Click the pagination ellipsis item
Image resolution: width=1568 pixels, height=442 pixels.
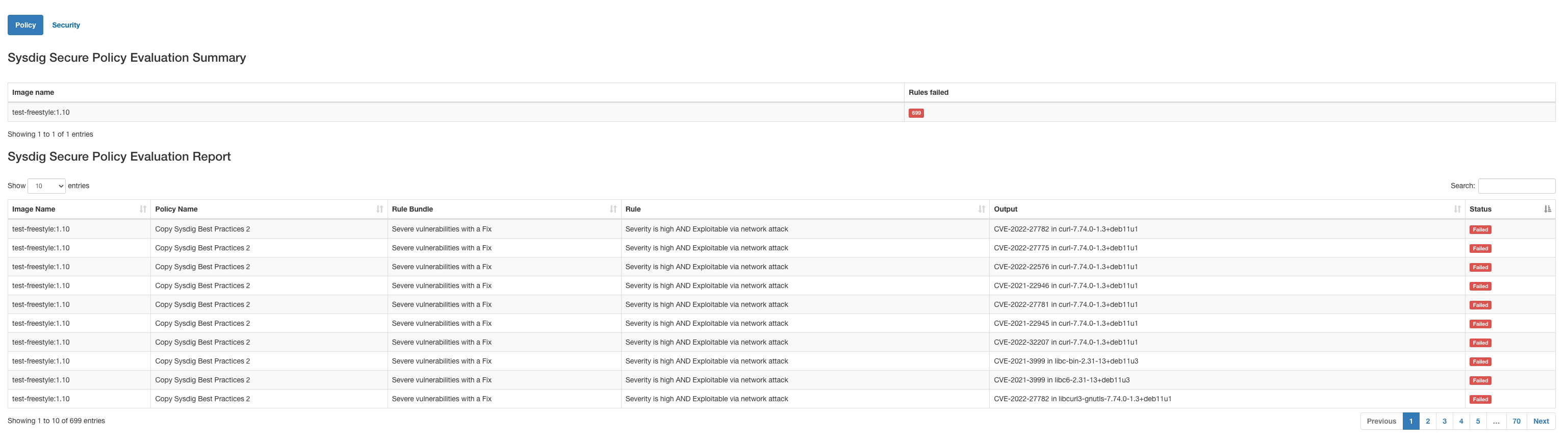(x=1496, y=421)
